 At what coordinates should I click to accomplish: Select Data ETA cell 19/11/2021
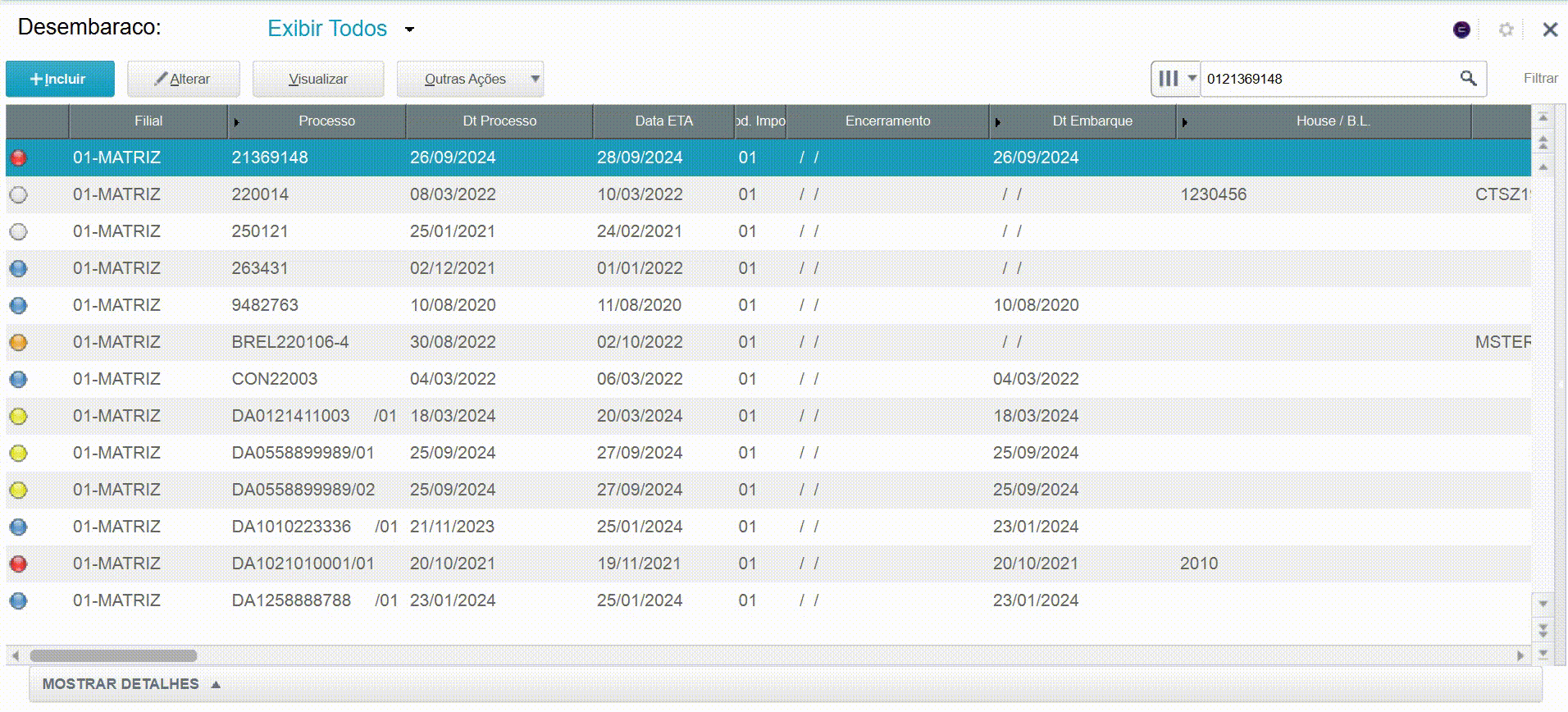pyautogui.click(x=639, y=564)
